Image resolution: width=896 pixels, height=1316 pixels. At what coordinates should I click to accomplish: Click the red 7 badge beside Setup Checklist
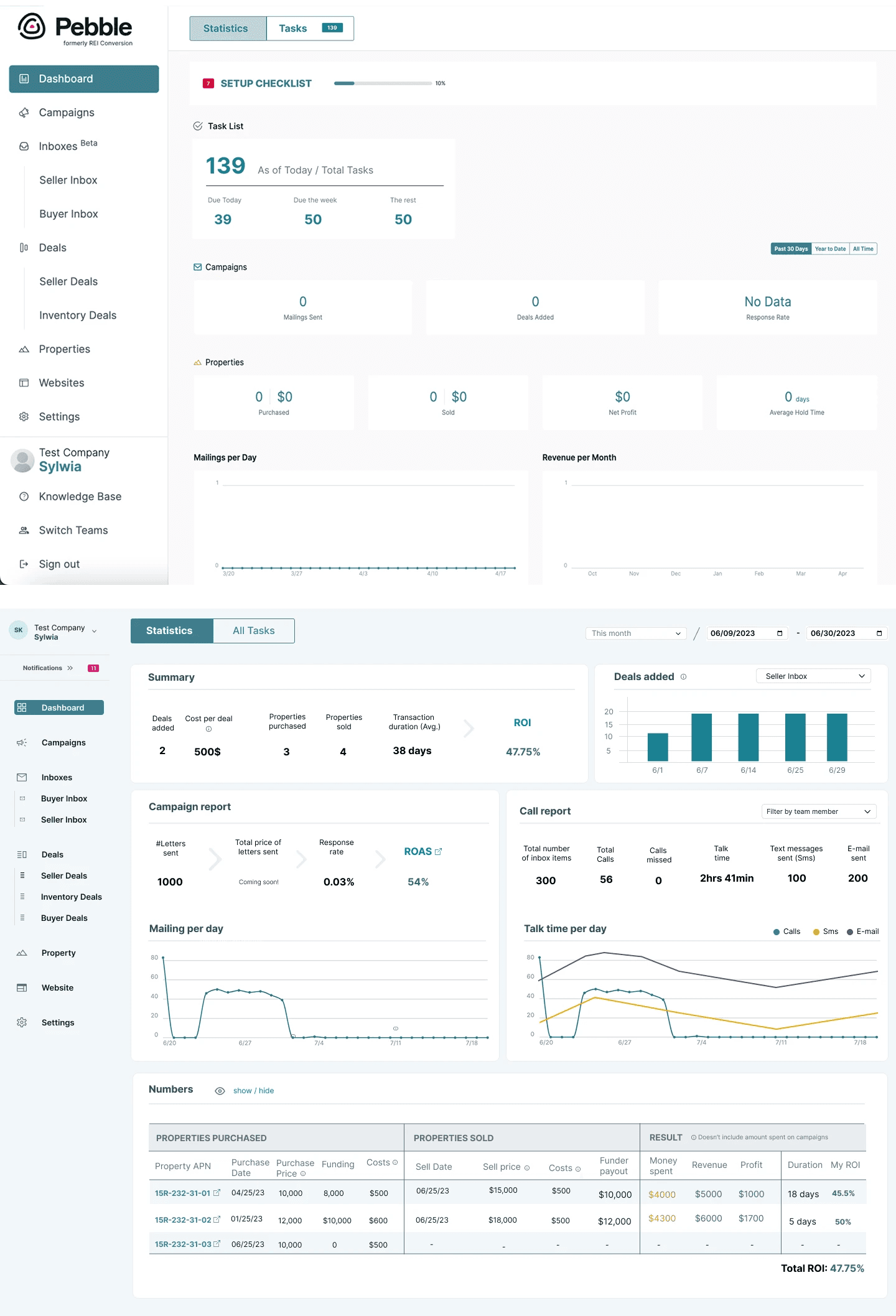pos(208,83)
